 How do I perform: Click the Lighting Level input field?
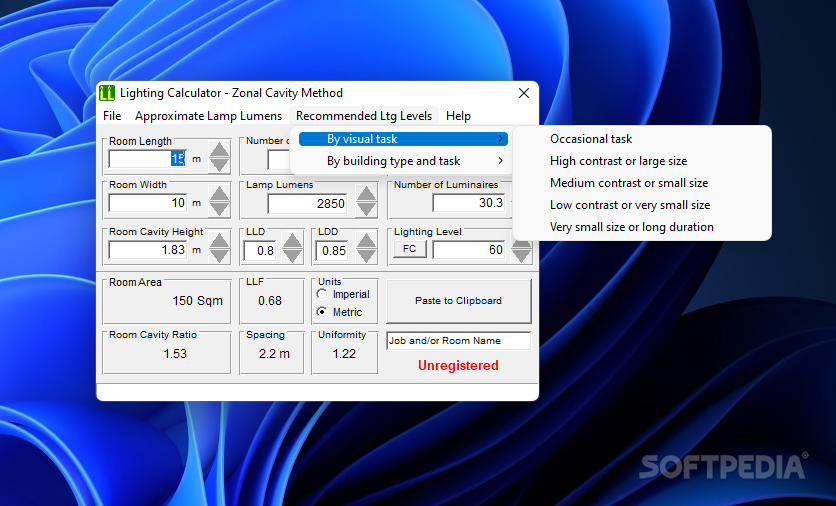[469, 250]
